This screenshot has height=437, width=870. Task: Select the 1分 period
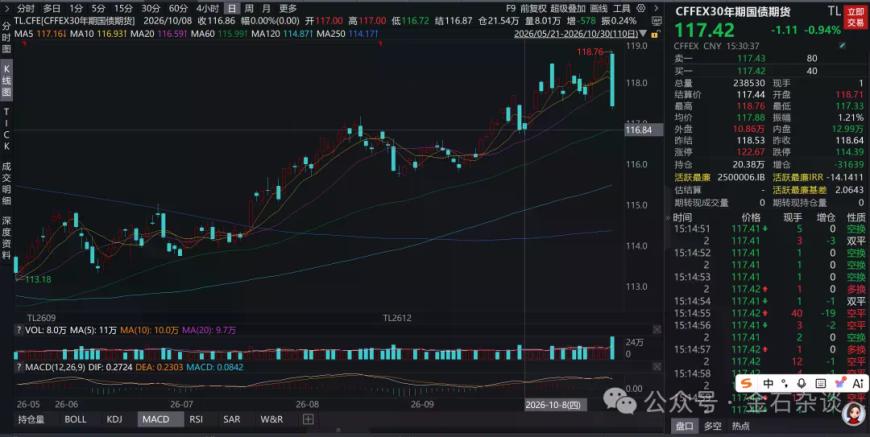click(x=76, y=8)
